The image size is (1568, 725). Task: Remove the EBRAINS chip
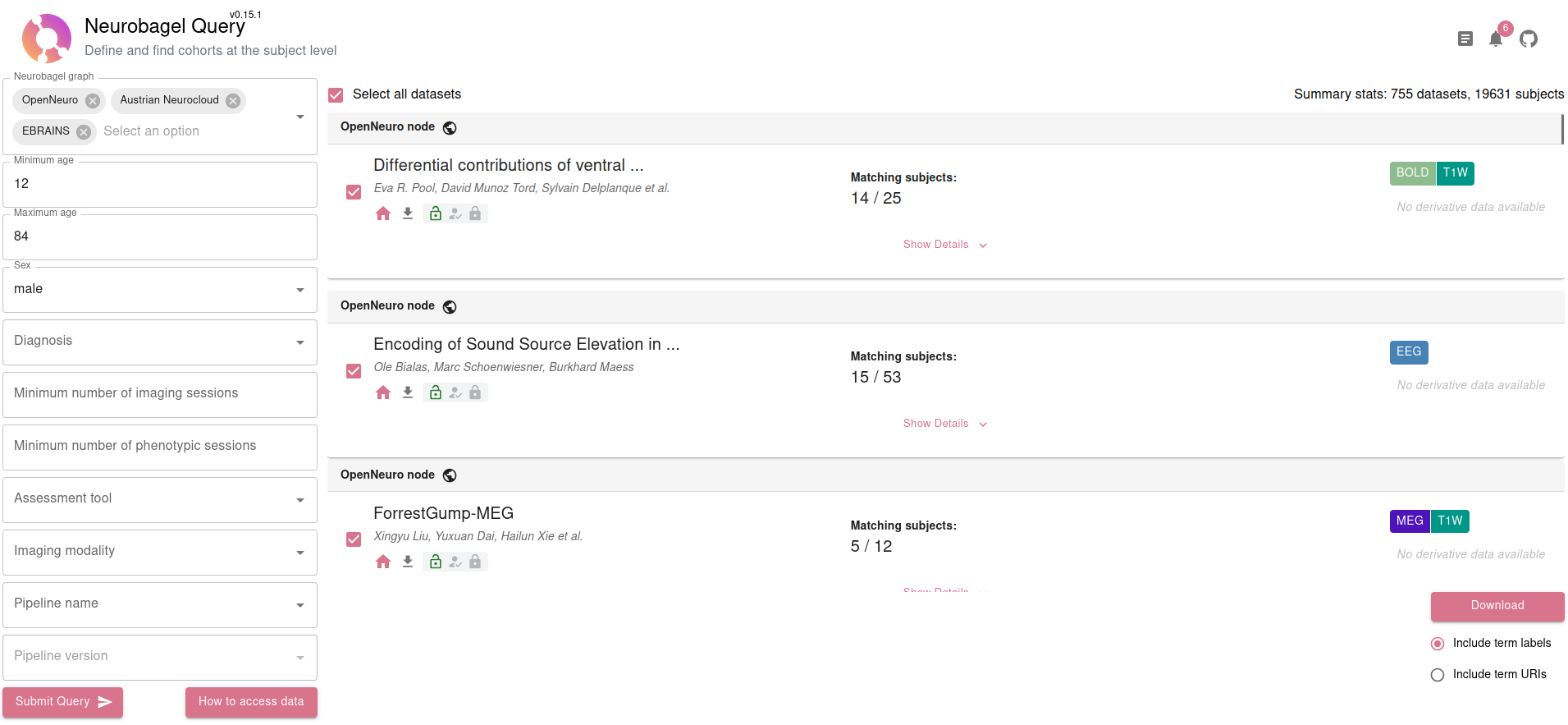[84, 131]
